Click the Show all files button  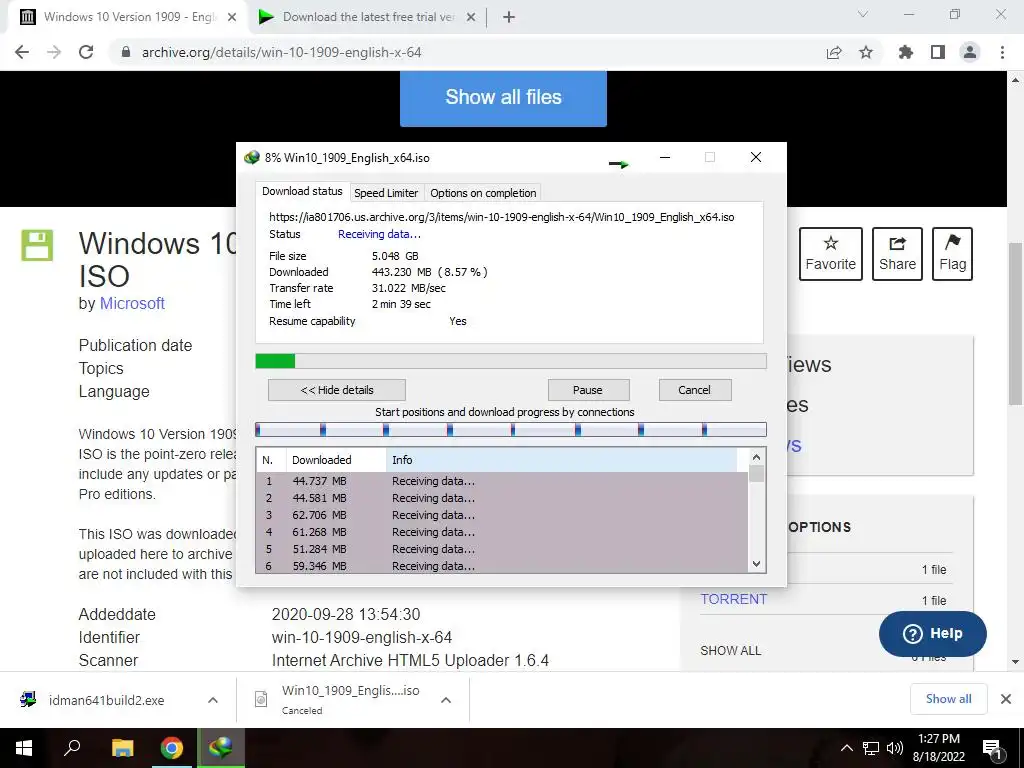tap(504, 97)
